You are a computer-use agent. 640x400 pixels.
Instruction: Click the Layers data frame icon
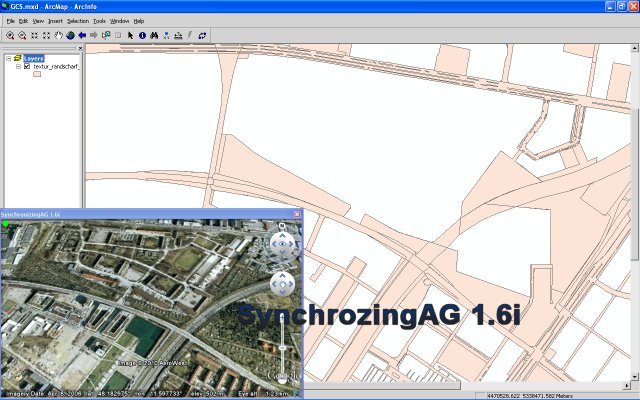pyautogui.click(x=18, y=58)
